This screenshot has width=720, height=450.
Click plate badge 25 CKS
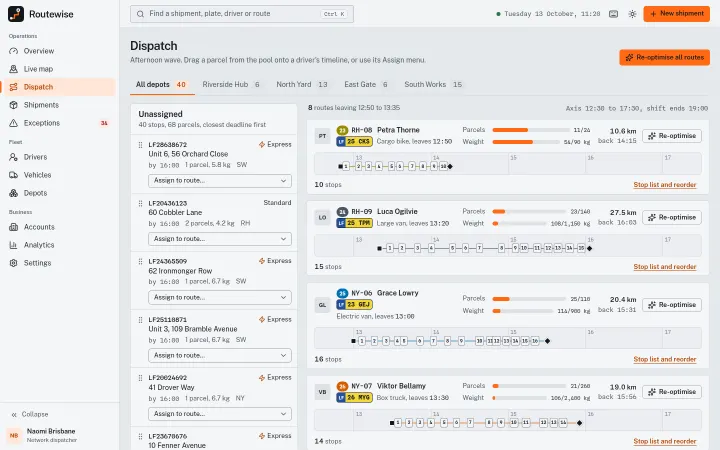[x=354, y=142]
